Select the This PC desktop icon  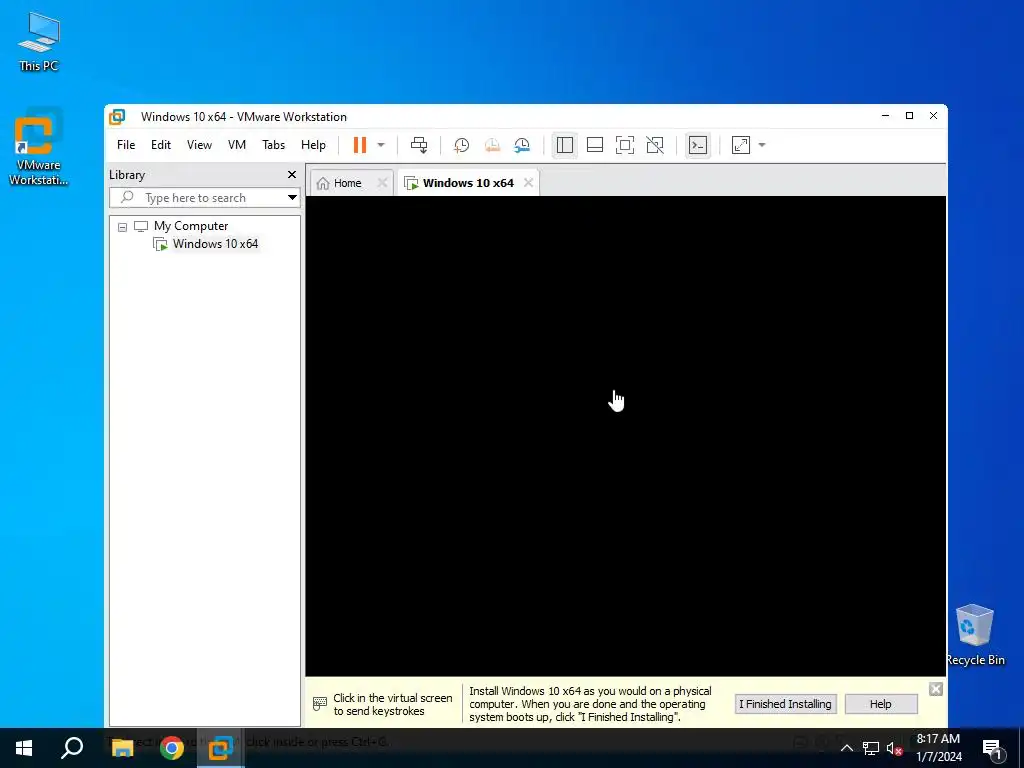[x=39, y=41]
